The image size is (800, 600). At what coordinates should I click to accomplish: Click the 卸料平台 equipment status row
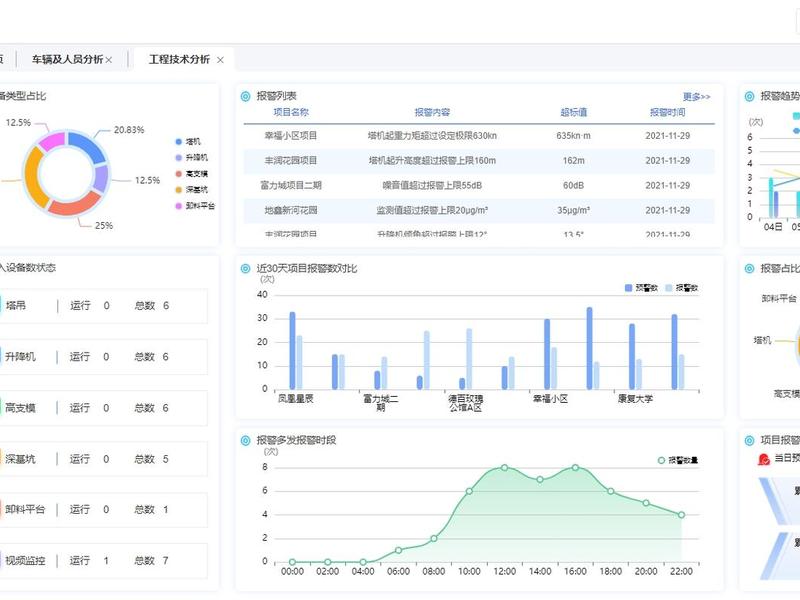(104, 510)
